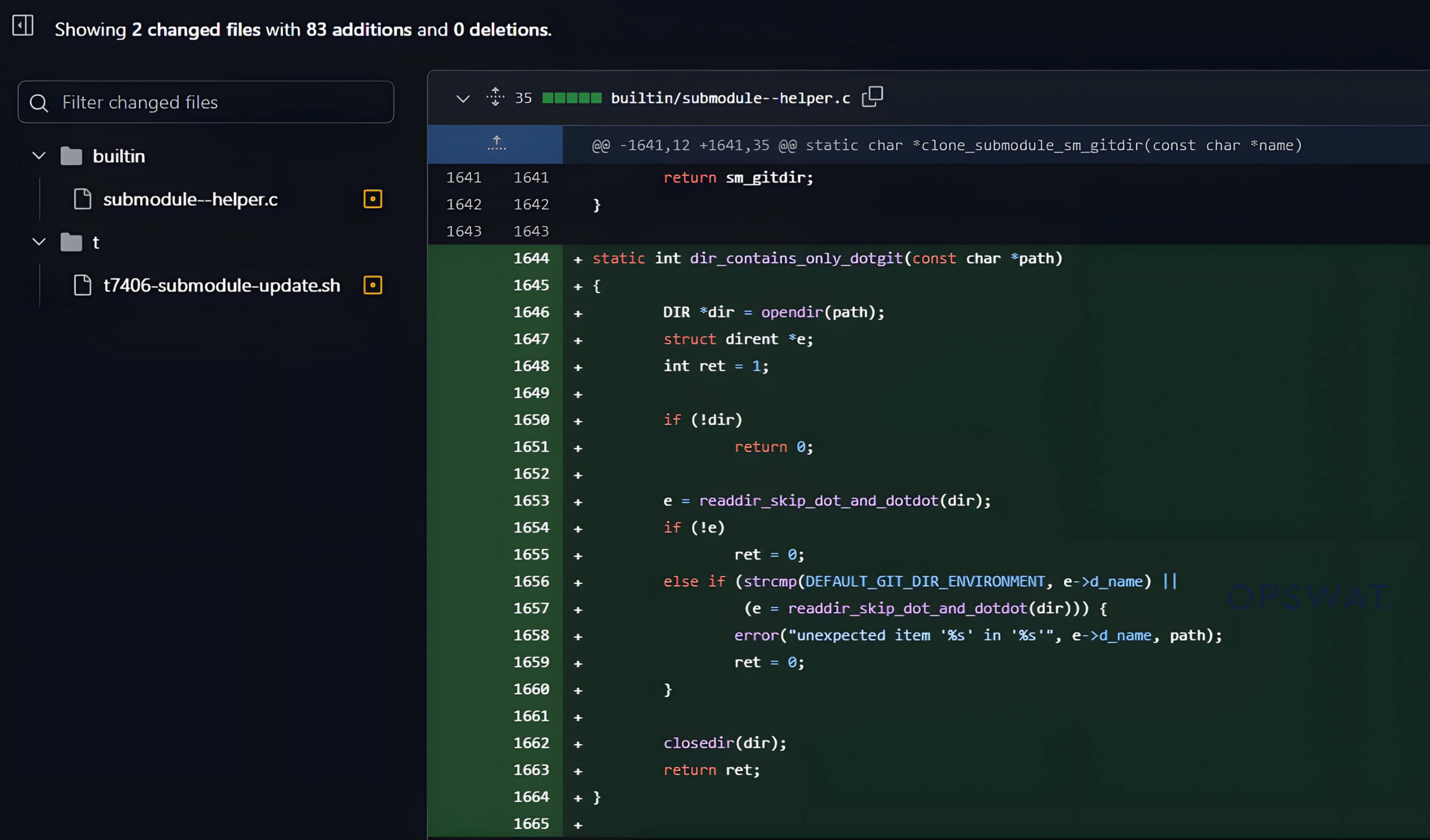The height and width of the screenshot is (840, 1430).
Task: Select t7406-submodule-update.sh in the file tree
Action: click(222, 286)
